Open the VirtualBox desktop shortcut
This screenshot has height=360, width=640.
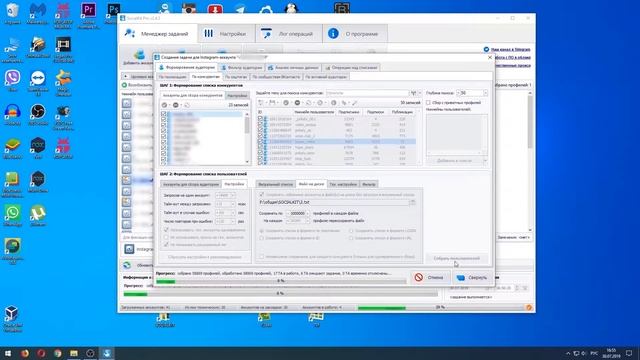(12, 315)
